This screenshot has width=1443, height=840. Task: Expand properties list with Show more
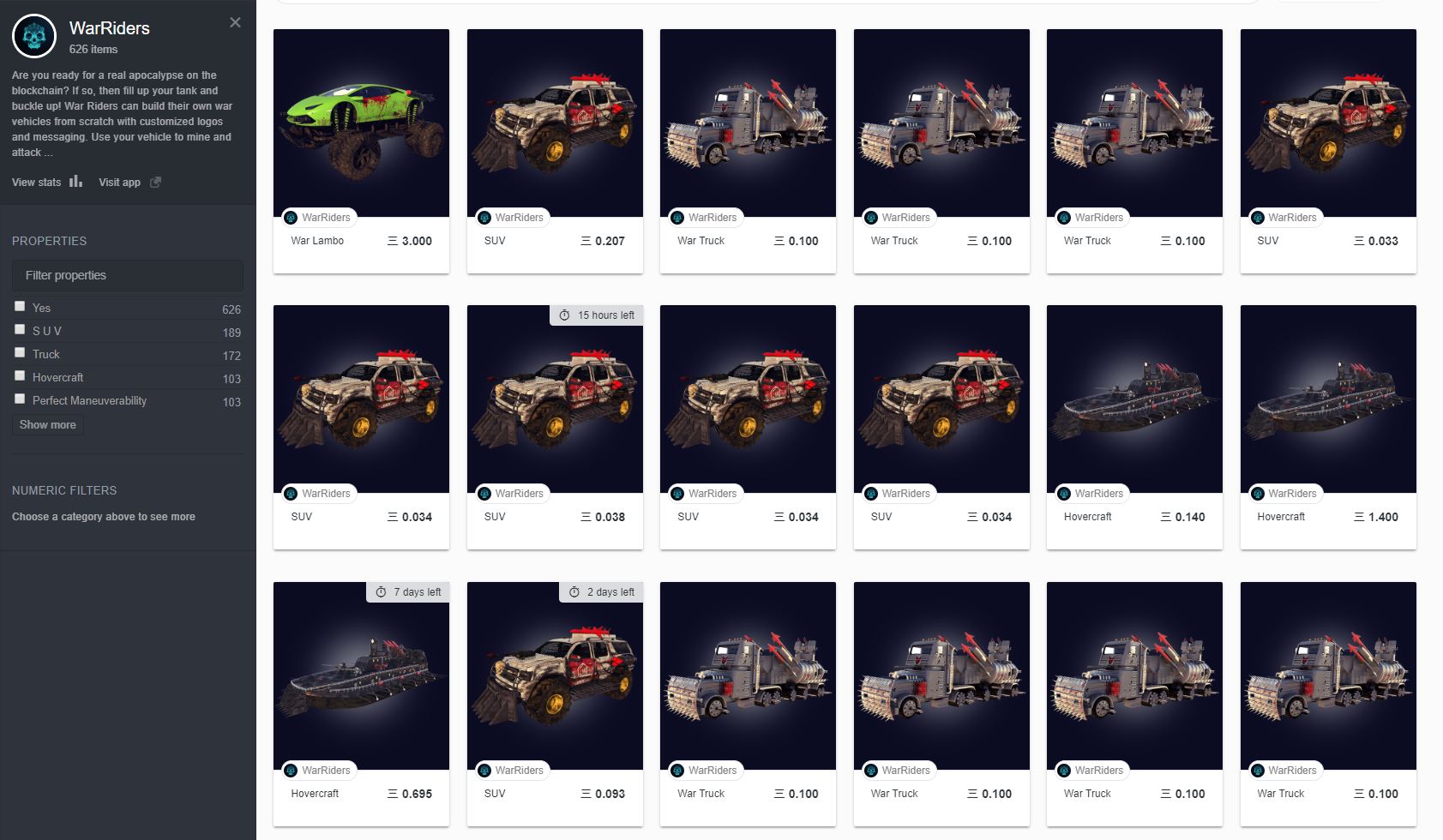coord(48,424)
